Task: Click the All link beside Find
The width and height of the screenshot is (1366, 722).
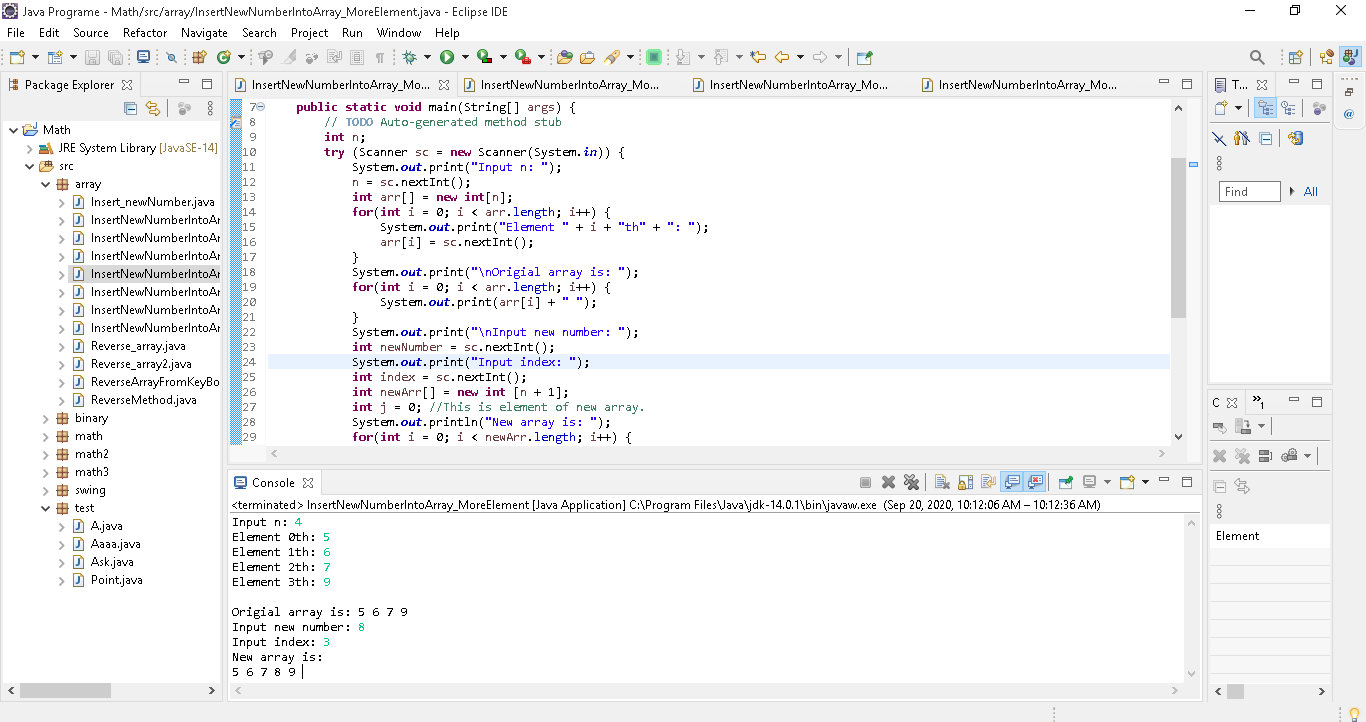Action: (x=1310, y=191)
